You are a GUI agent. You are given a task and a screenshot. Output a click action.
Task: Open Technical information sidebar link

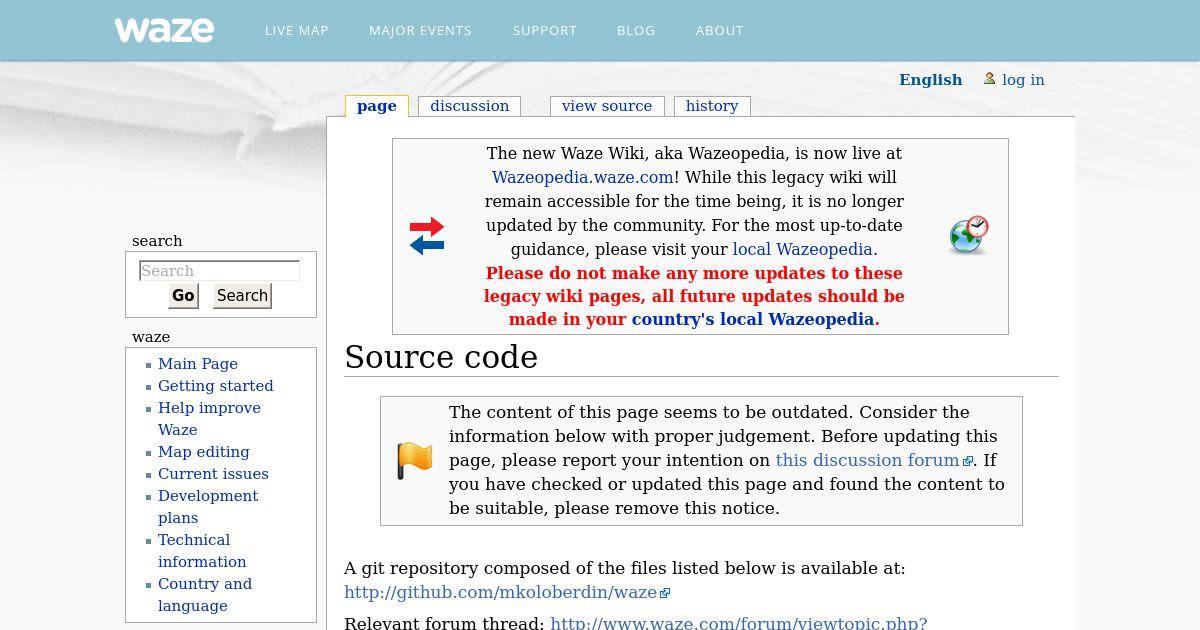tap(202, 551)
